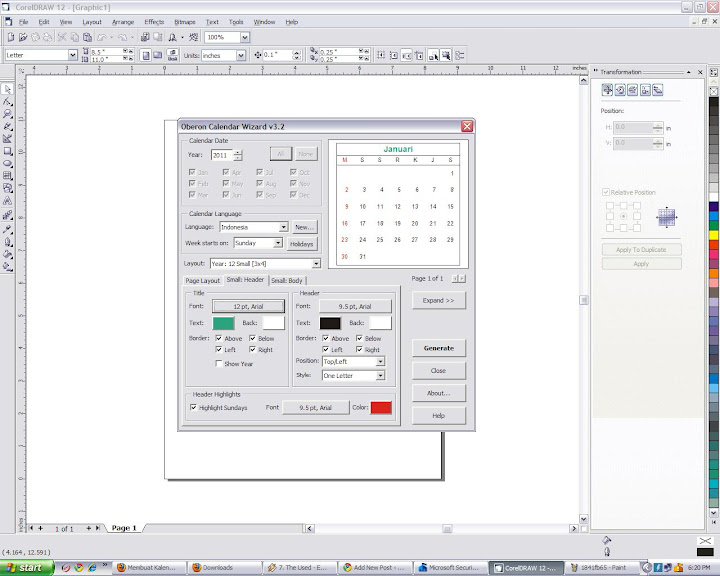
Task: Open the zoom level dropdown
Action: (245, 37)
